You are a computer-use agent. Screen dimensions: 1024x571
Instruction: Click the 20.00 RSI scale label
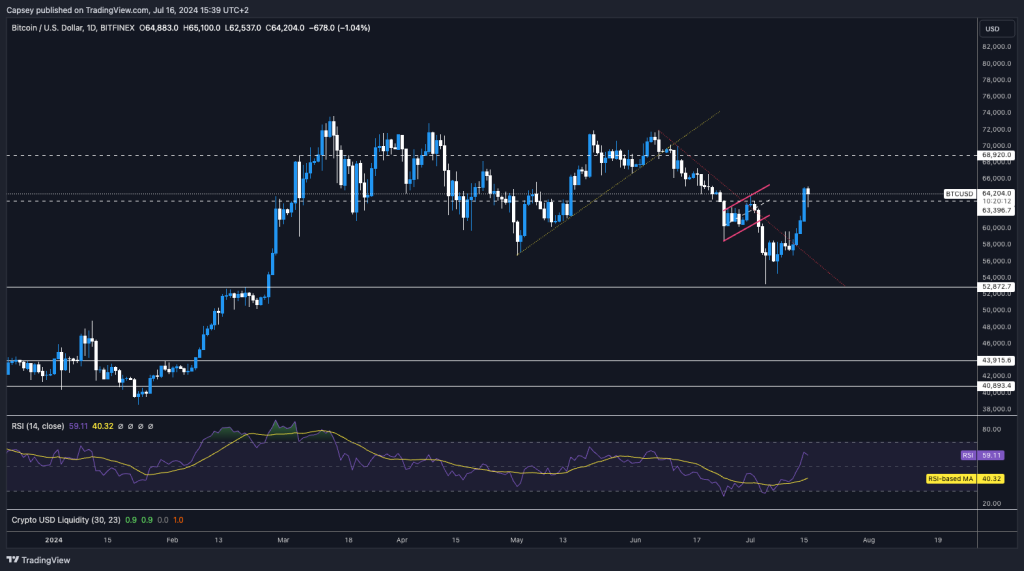991,504
